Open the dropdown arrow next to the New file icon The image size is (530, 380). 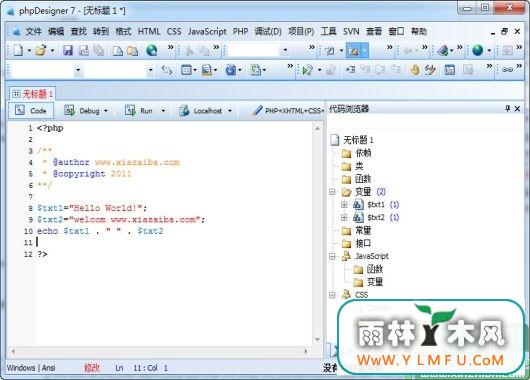(x=29, y=51)
